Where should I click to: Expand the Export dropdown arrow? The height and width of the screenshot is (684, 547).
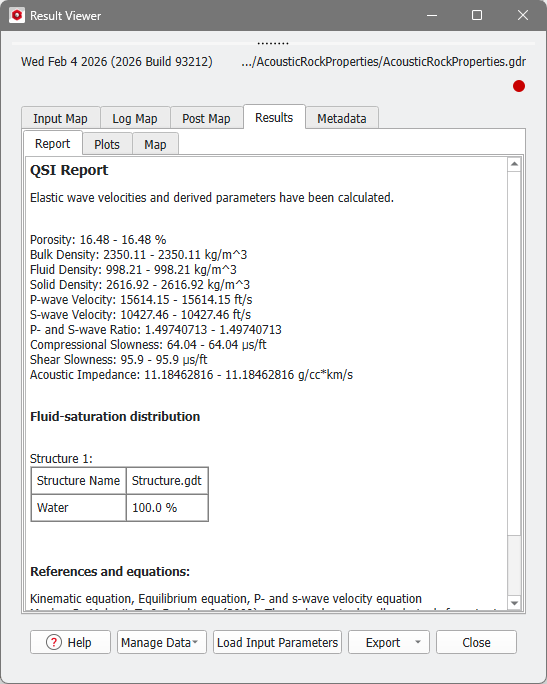[x=418, y=642]
